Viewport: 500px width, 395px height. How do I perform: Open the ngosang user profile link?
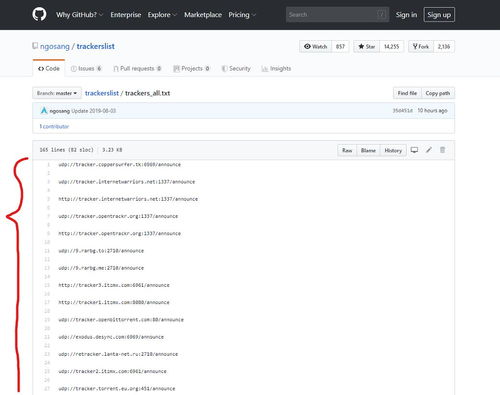pyautogui.click(x=55, y=46)
